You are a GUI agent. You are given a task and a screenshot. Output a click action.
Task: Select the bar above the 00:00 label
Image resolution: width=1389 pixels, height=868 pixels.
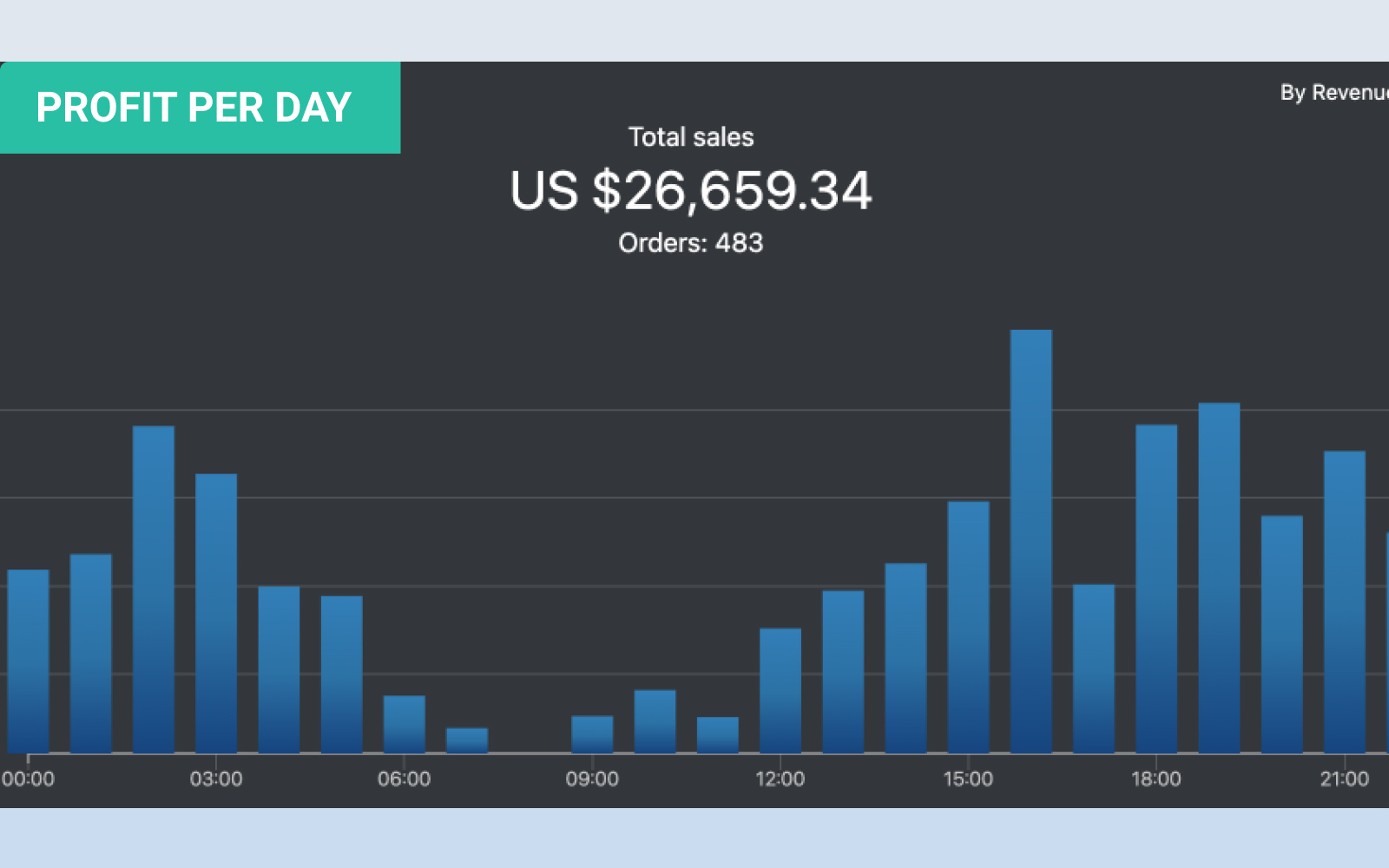click(x=28, y=660)
